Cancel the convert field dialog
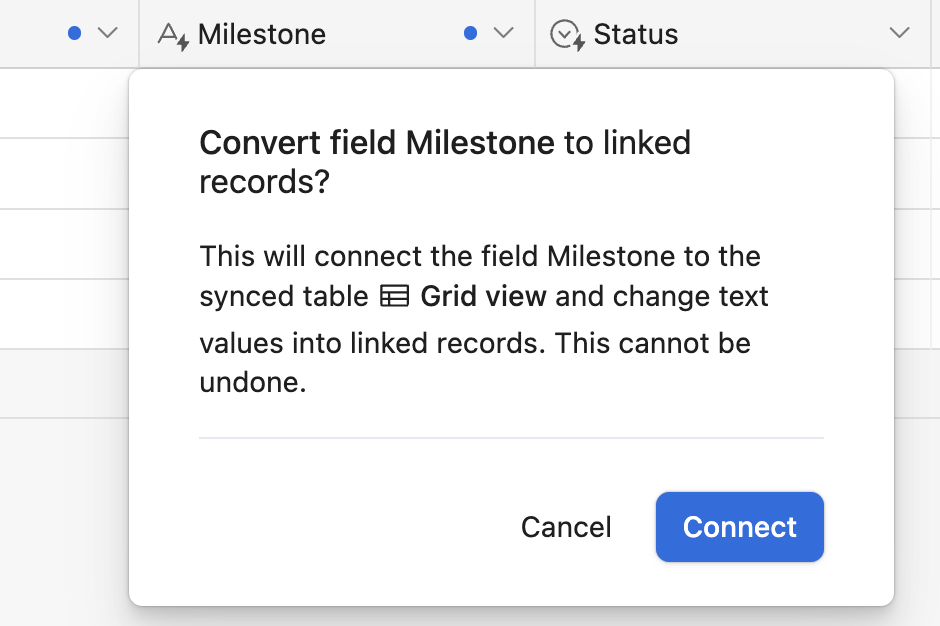 (566, 527)
